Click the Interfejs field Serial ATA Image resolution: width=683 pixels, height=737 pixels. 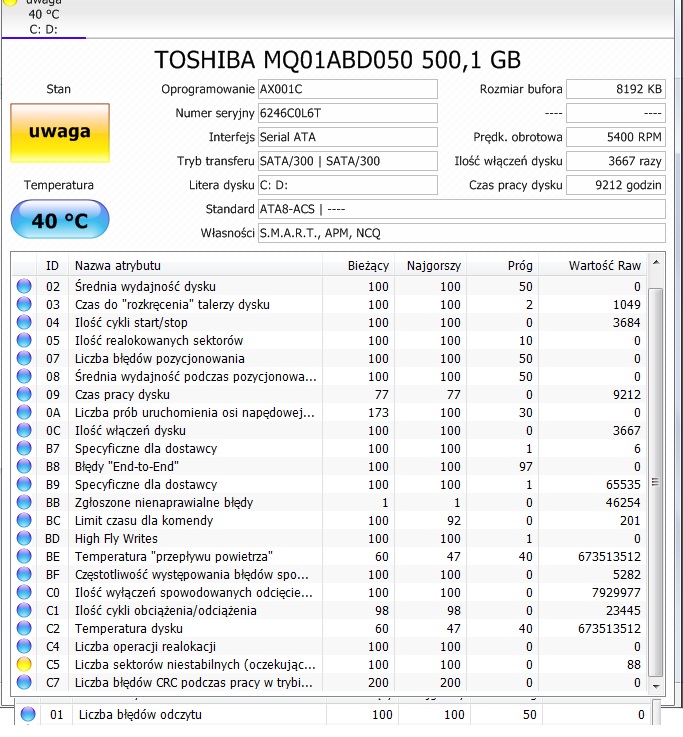(347, 137)
